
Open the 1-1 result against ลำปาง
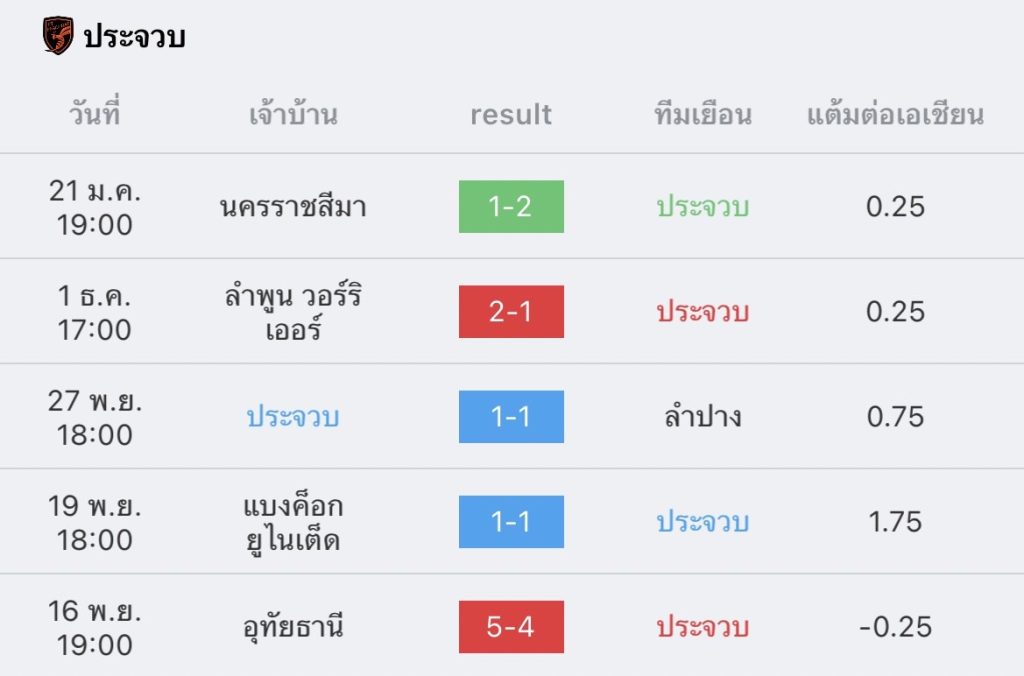pos(511,417)
